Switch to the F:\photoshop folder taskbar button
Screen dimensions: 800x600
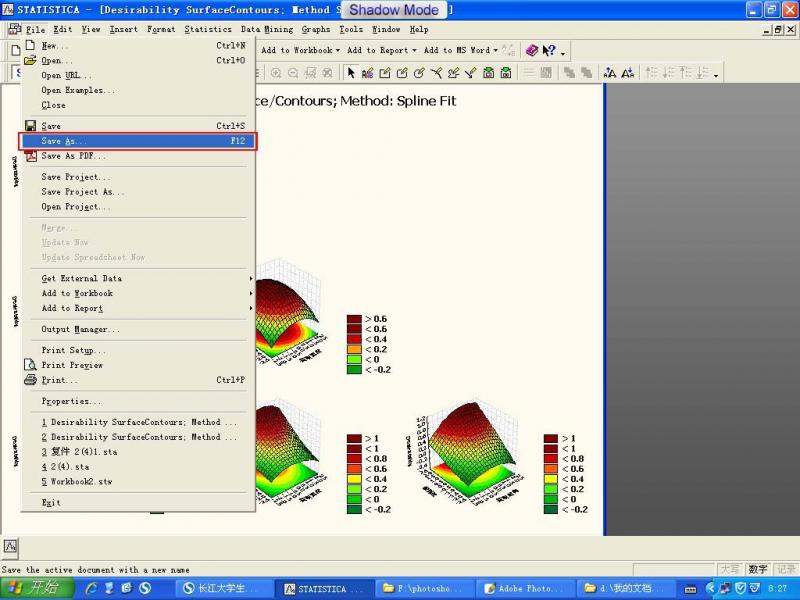pos(423,588)
